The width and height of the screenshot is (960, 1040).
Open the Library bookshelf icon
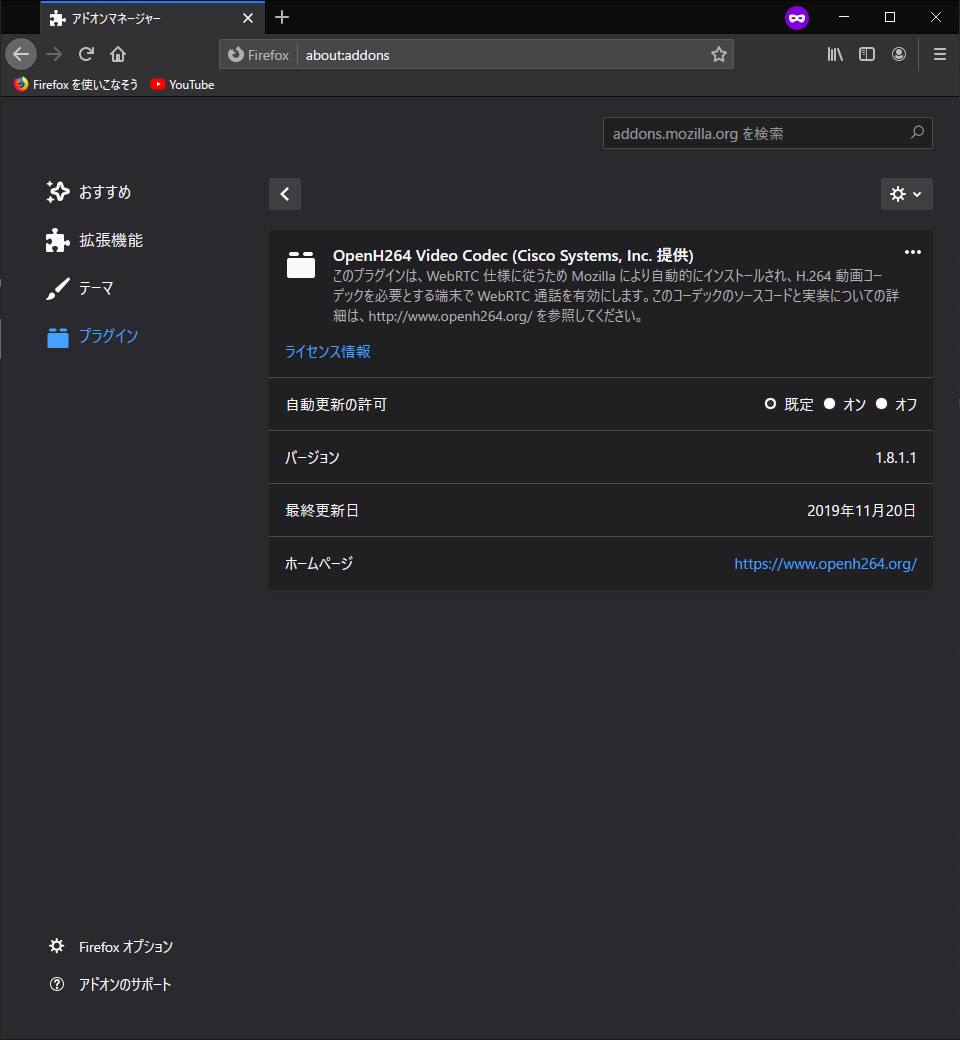[x=835, y=54]
